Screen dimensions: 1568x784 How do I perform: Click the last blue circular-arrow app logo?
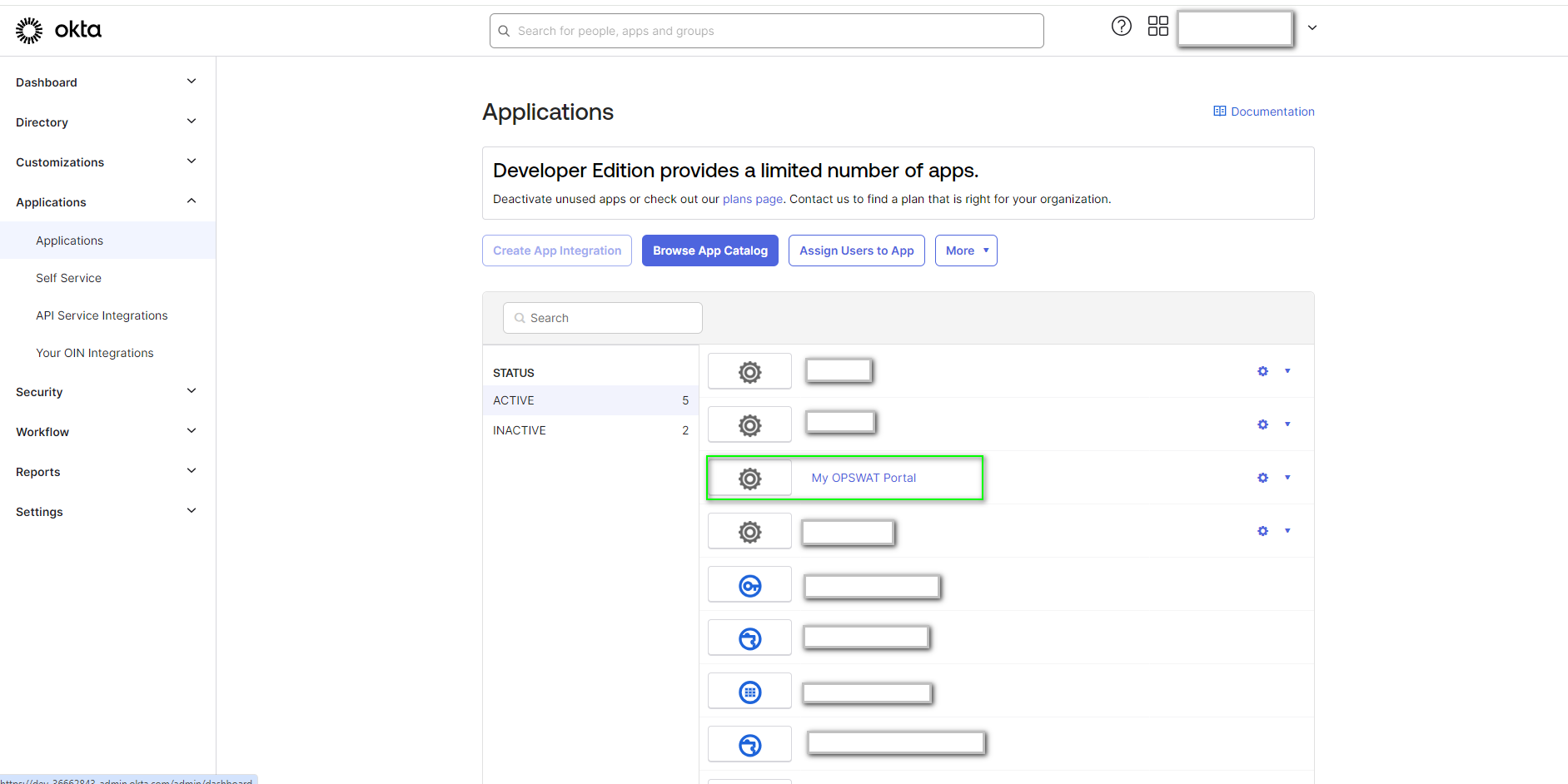pyautogui.click(x=750, y=745)
